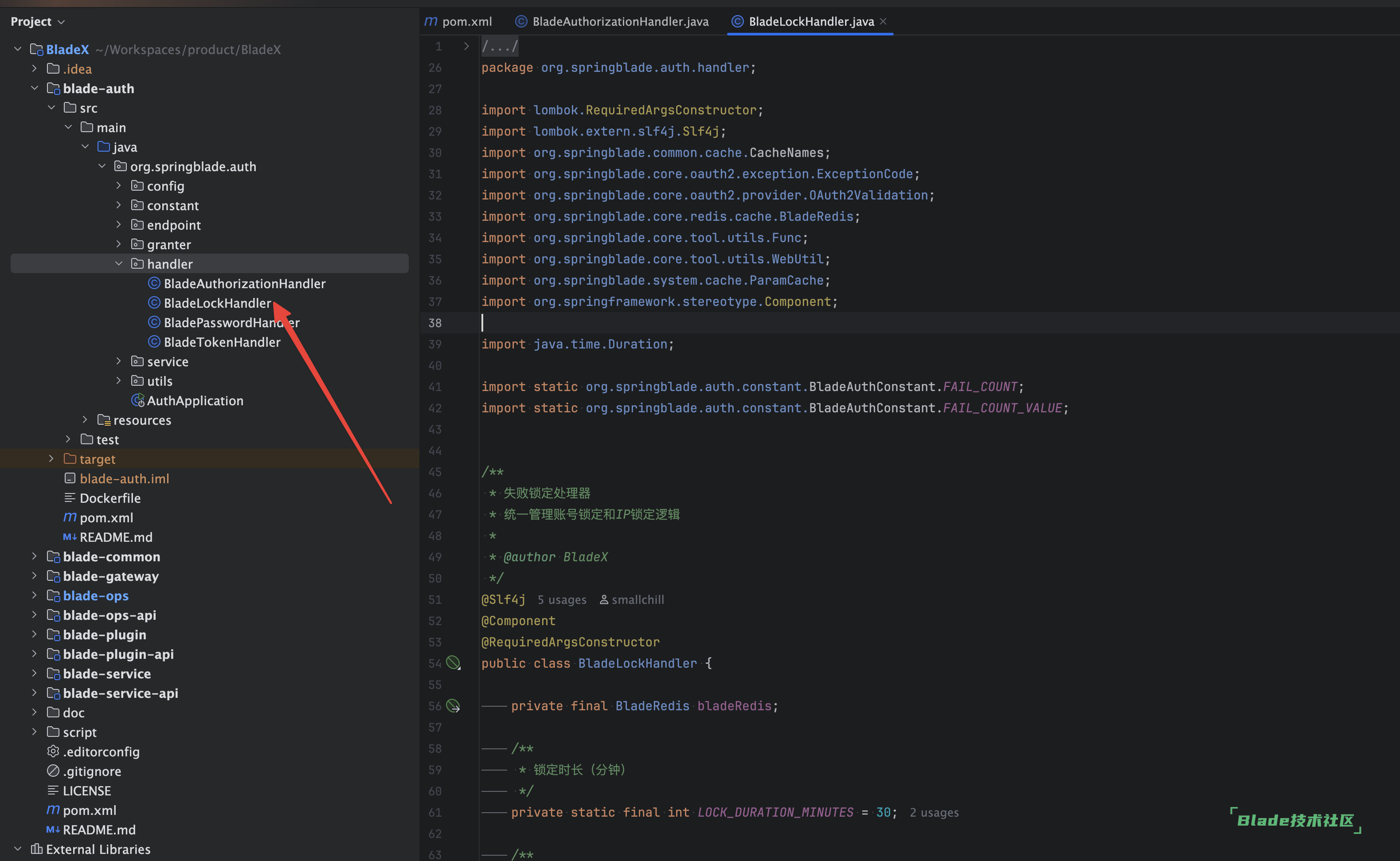Viewport: 1400px width, 861px height.
Task: Click FAIL_COUNT_VALUE constant in import
Action: [1002, 408]
